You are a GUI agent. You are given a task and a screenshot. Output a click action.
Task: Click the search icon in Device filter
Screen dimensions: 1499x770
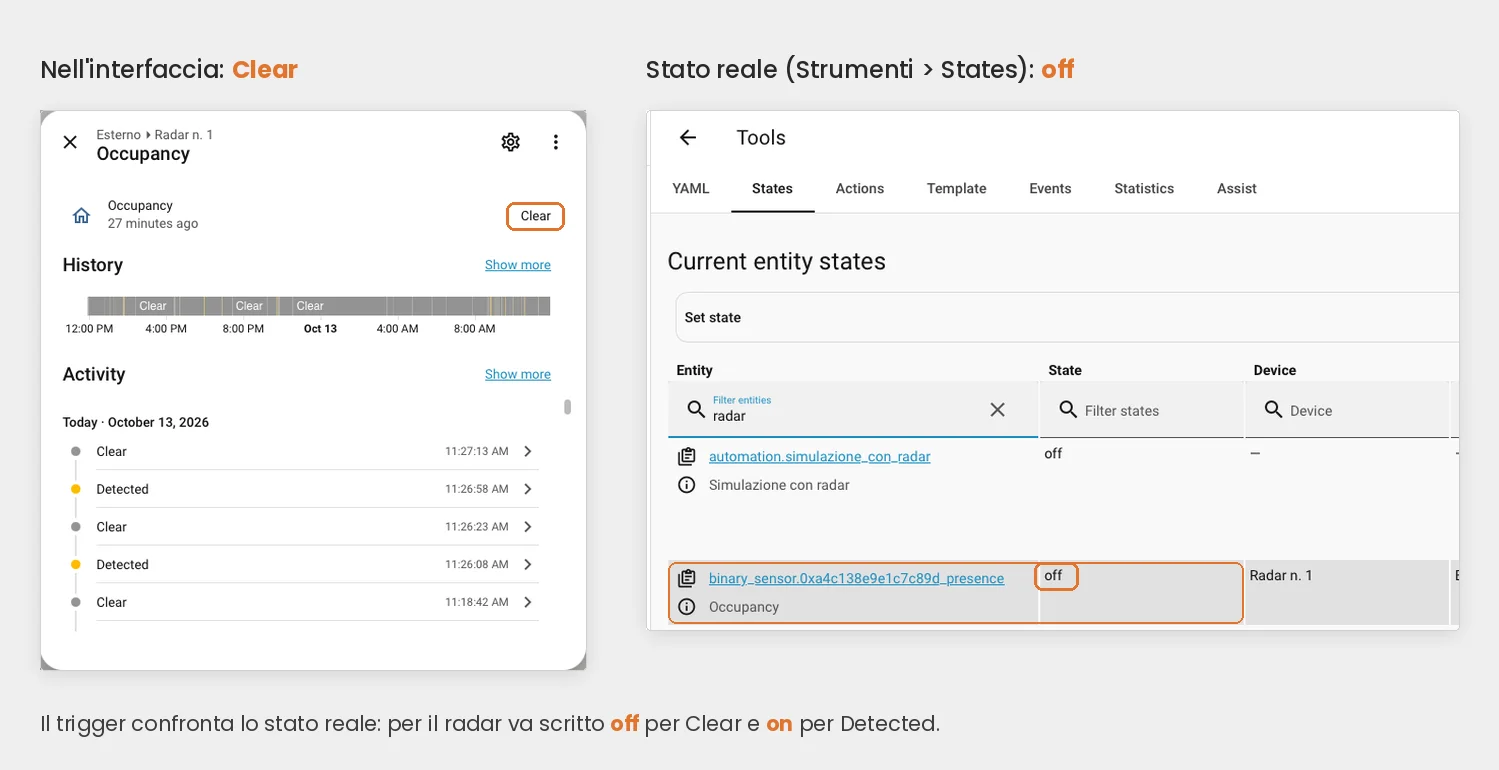click(x=1273, y=410)
